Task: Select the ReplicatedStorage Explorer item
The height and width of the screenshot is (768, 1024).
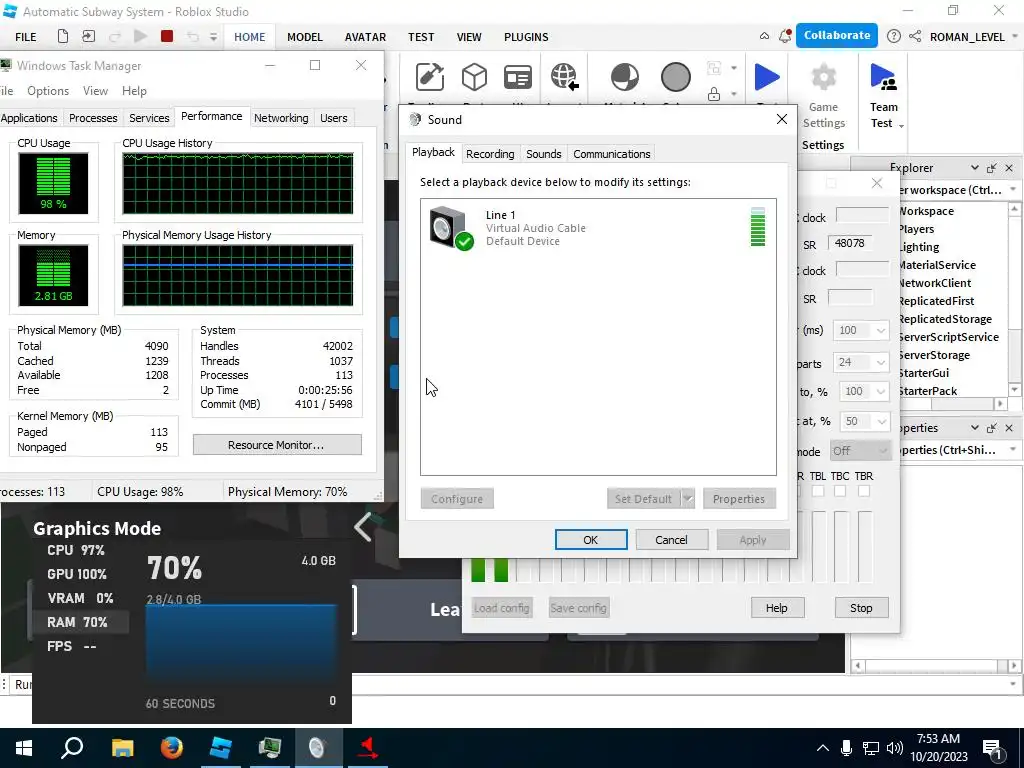Action: pos(945,319)
